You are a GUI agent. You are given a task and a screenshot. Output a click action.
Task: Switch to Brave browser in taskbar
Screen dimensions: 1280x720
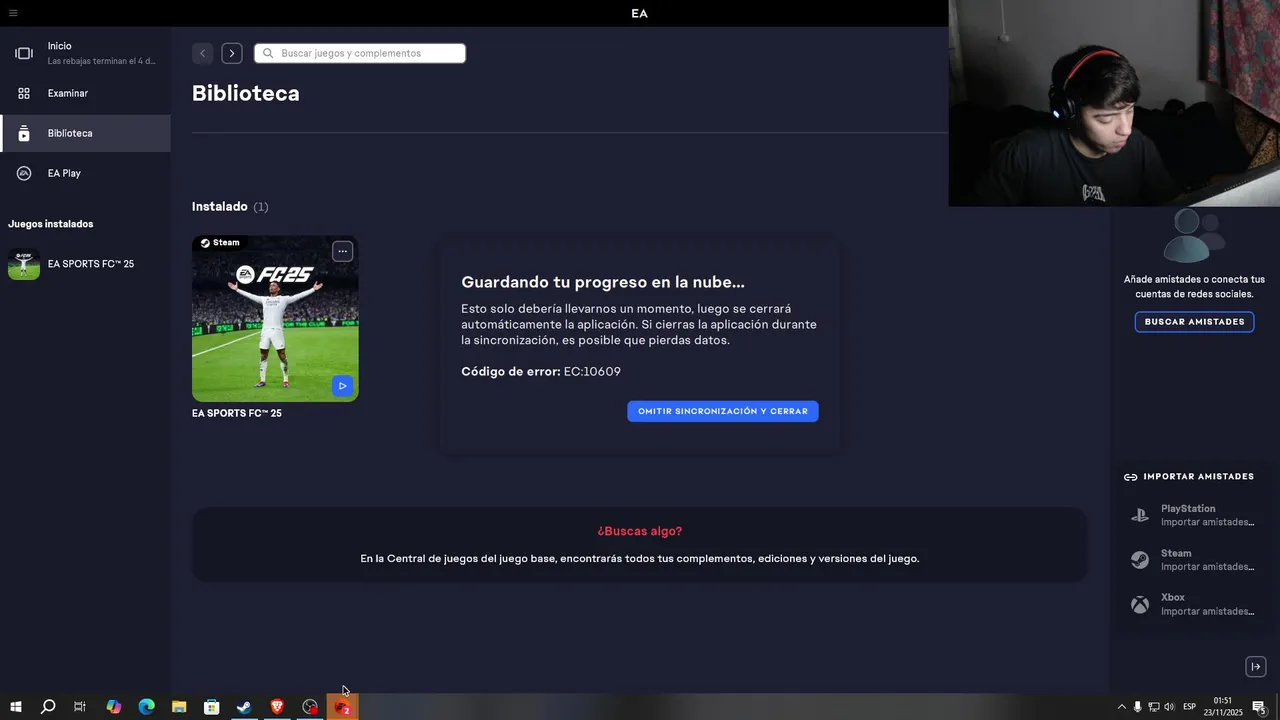point(277,707)
